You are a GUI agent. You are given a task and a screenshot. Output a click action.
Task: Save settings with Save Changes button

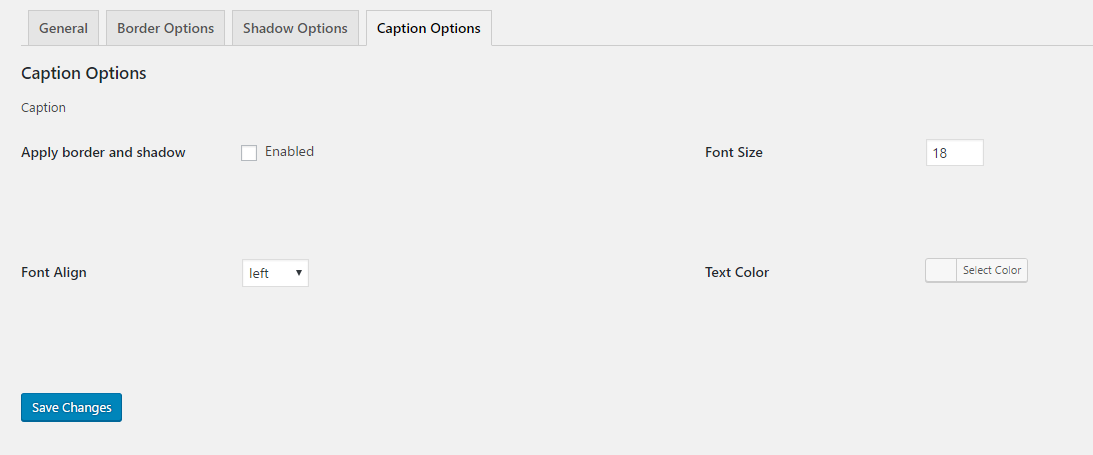click(71, 408)
